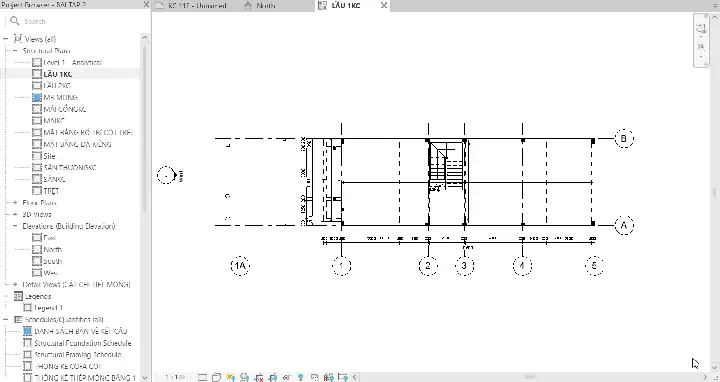Open the view scale 1:100 dropdown
Screen dimensions: 720x382
pos(175,377)
